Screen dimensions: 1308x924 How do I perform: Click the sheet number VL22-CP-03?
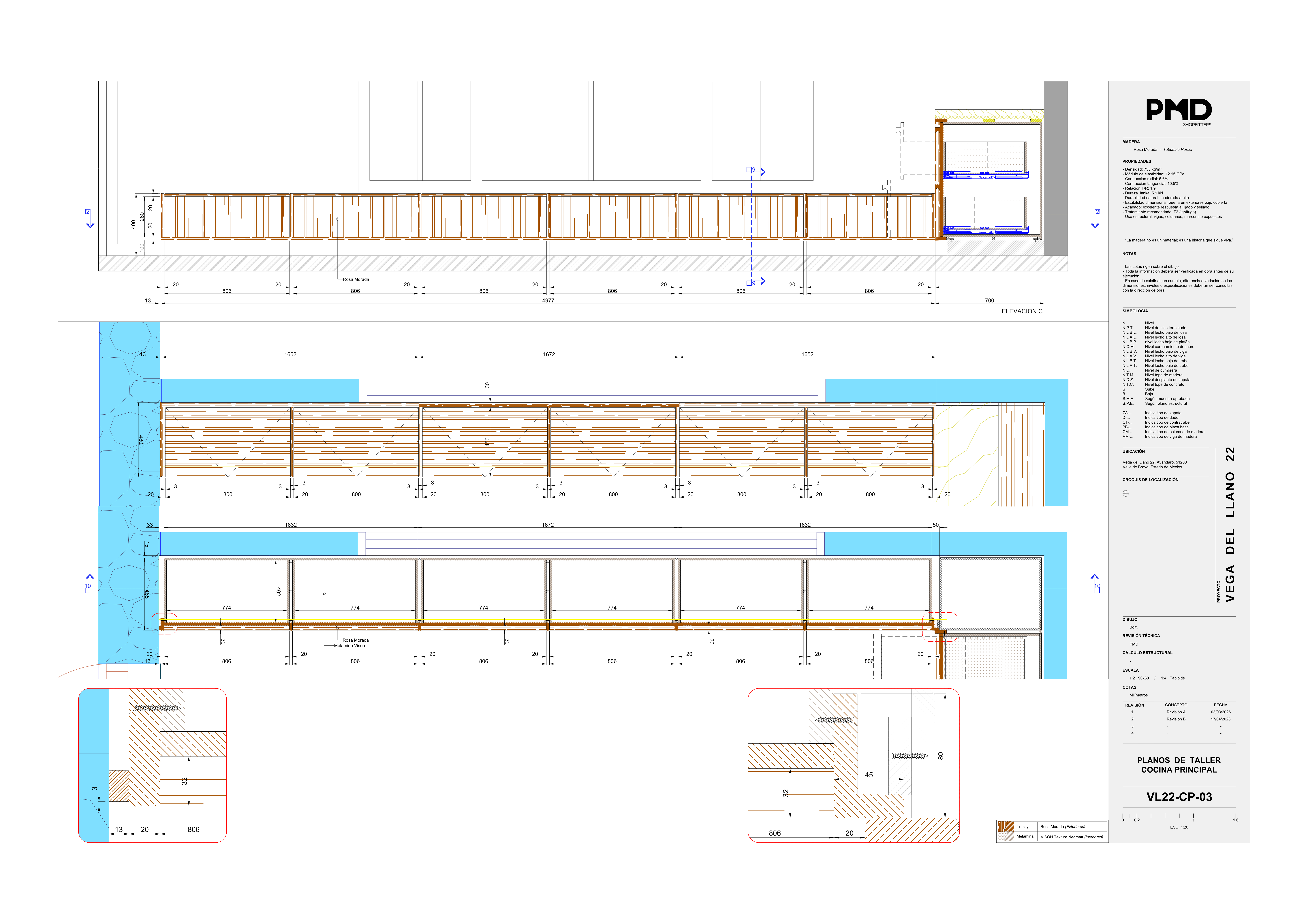tap(1179, 797)
